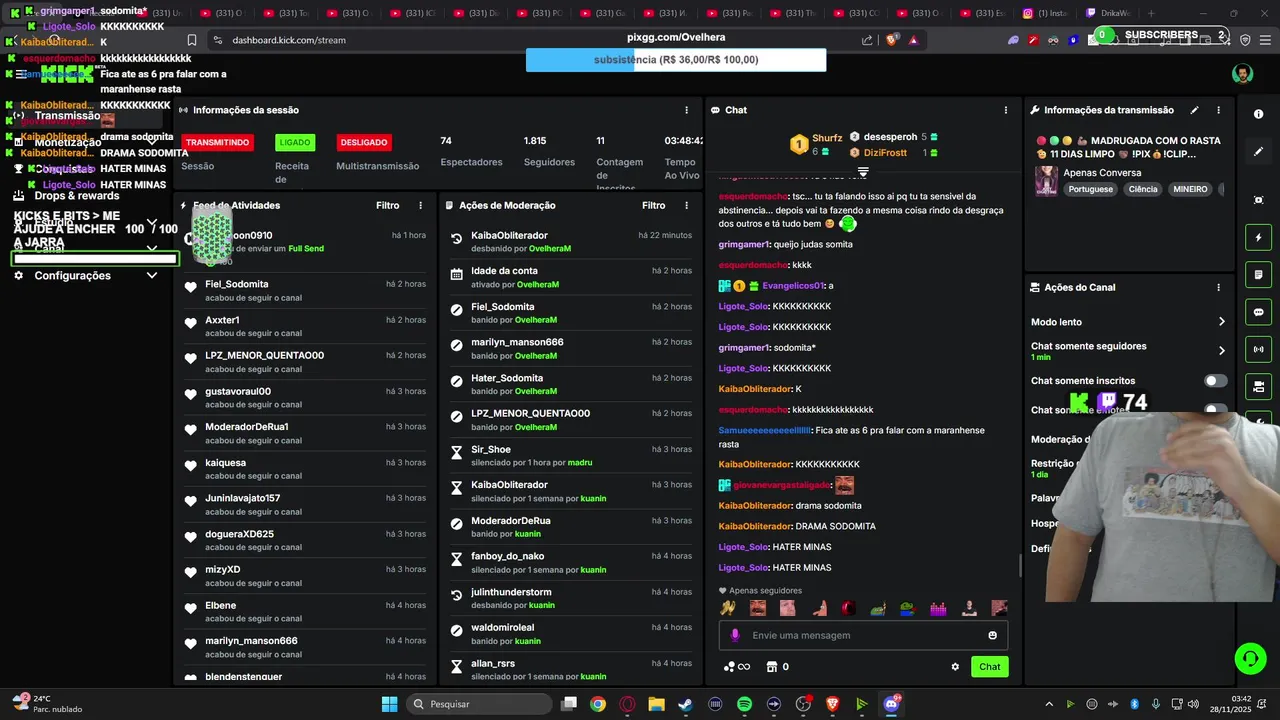The image size is (1280, 720).
Task: Click the scroll-to-bottom arrow in chat
Action: tap(863, 173)
